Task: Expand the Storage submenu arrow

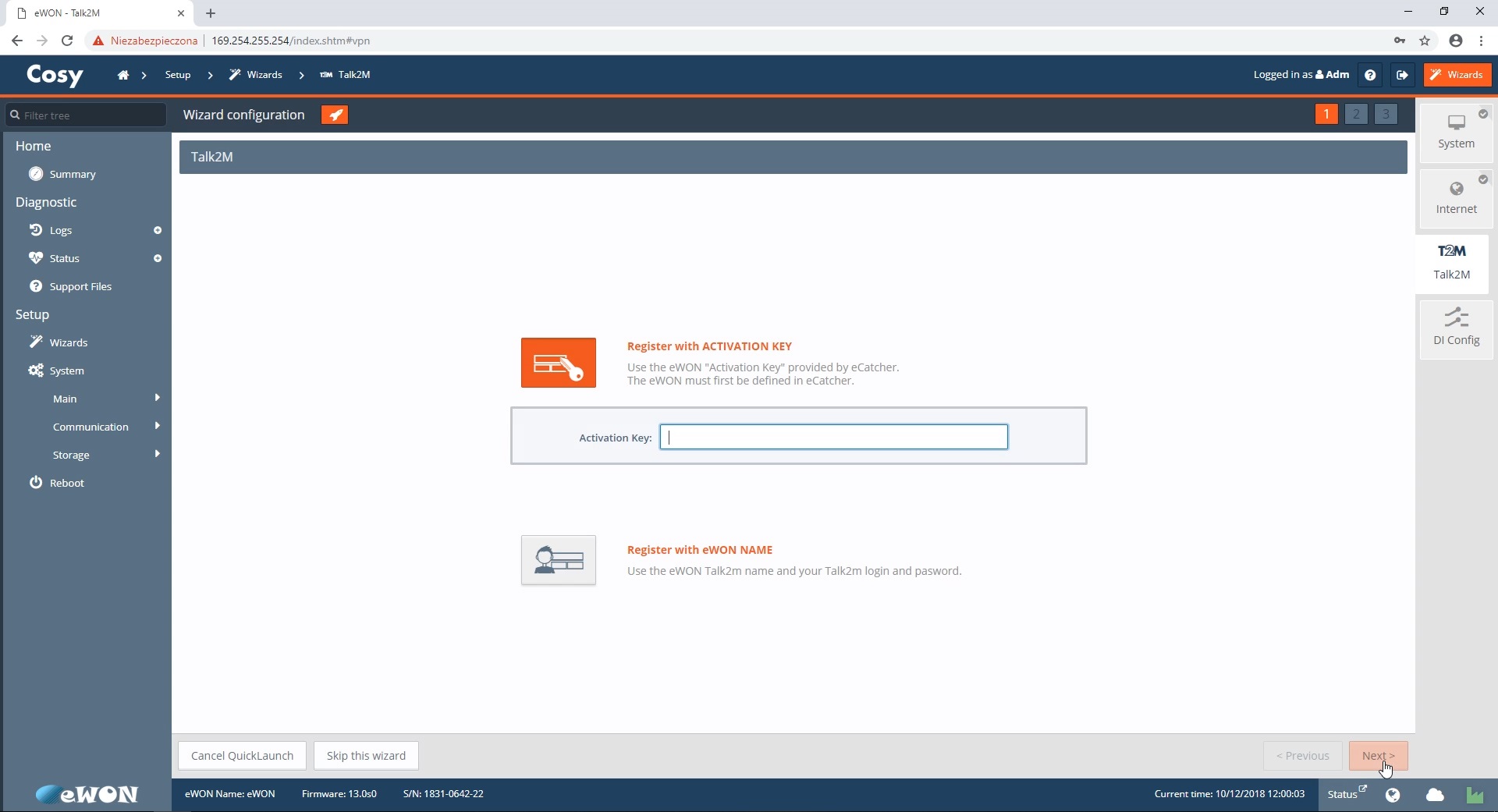Action: [158, 454]
